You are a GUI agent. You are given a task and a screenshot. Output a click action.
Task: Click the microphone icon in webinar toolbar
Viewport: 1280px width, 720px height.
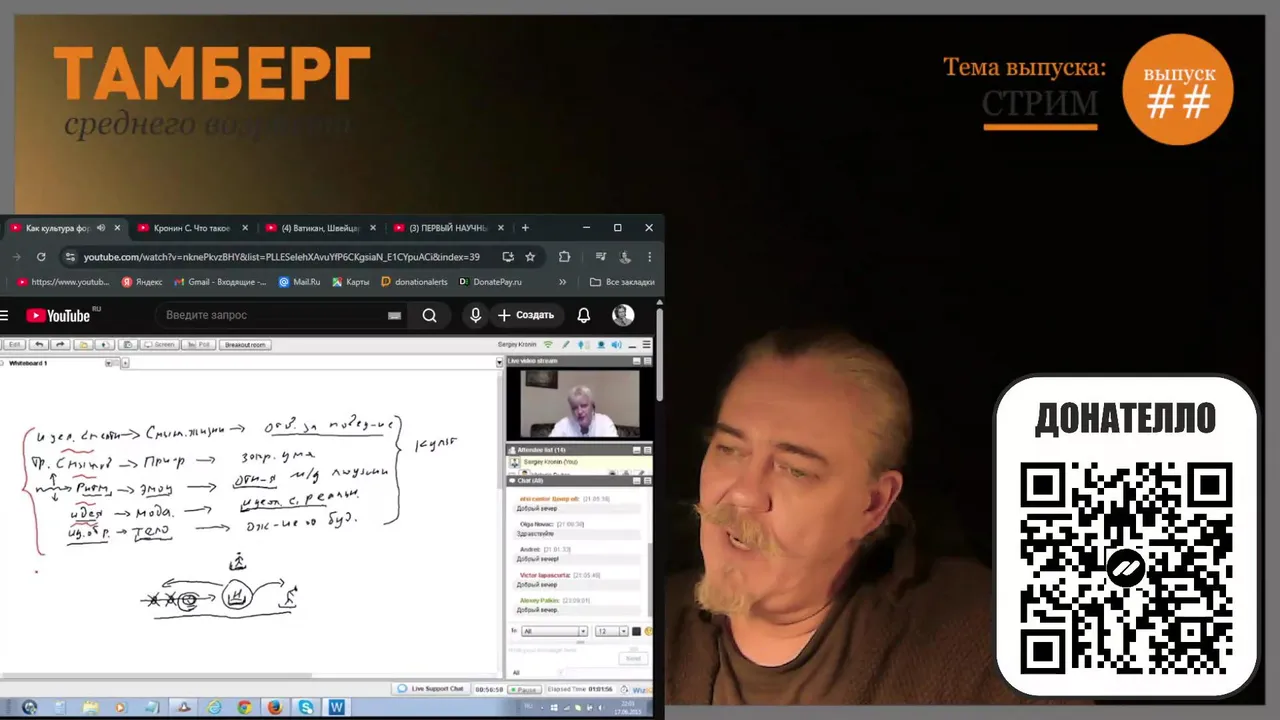pos(581,345)
